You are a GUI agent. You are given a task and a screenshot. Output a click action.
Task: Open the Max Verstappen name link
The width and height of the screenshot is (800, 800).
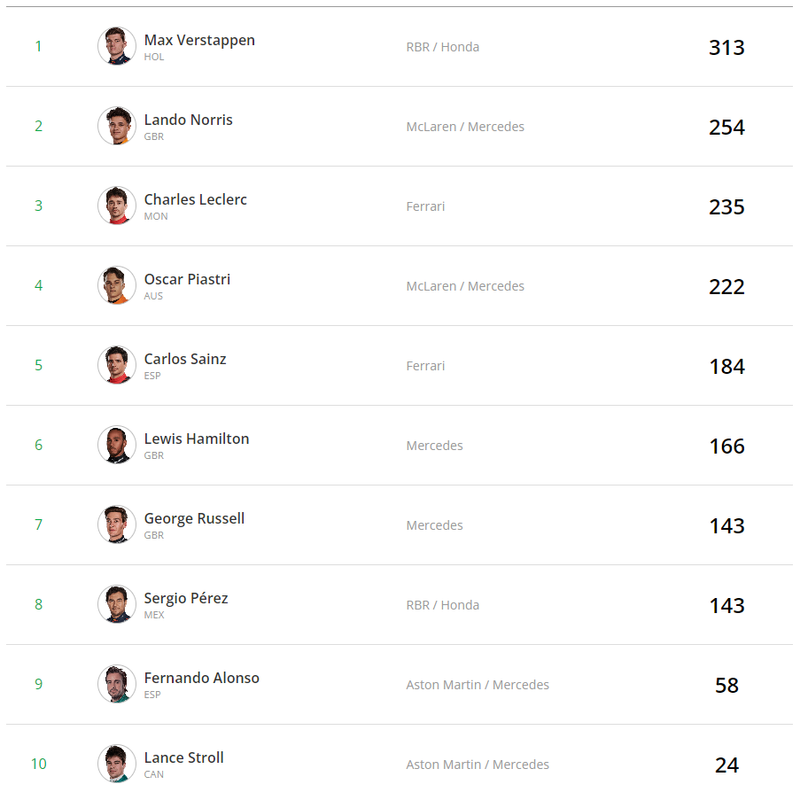[199, 40]
